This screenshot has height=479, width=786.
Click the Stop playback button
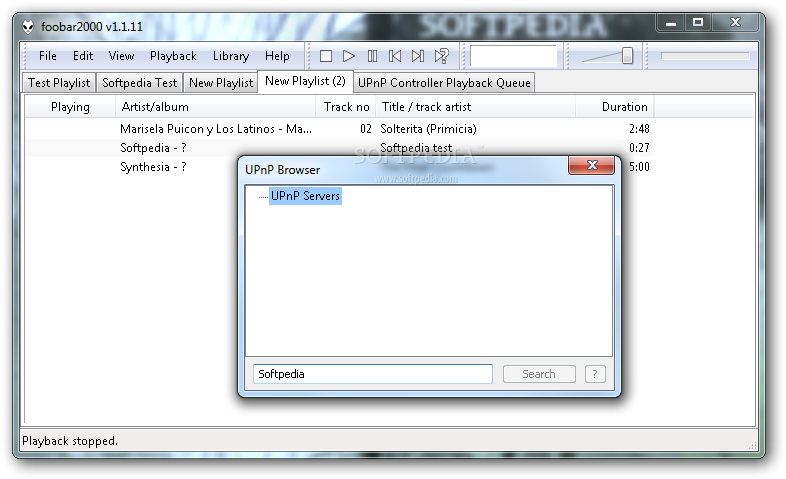coord(326,56)
